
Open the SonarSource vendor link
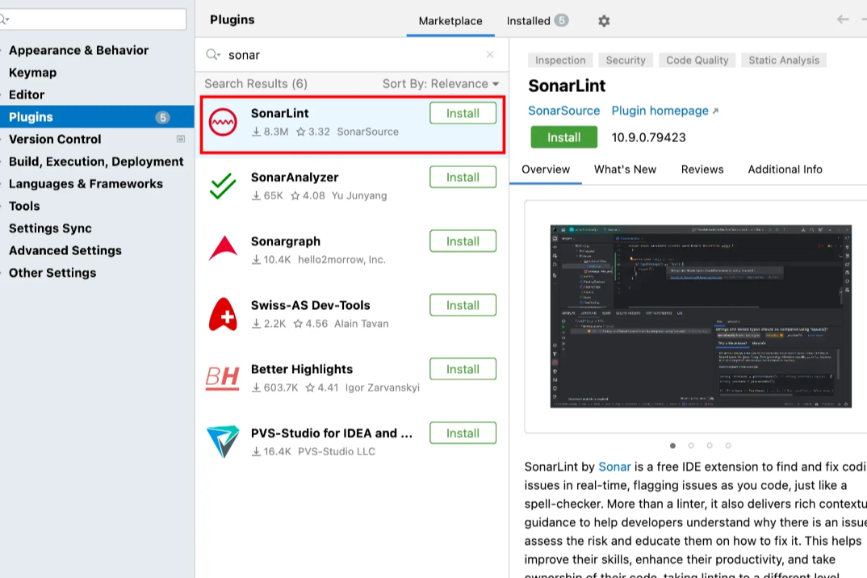tap(563, 111)
